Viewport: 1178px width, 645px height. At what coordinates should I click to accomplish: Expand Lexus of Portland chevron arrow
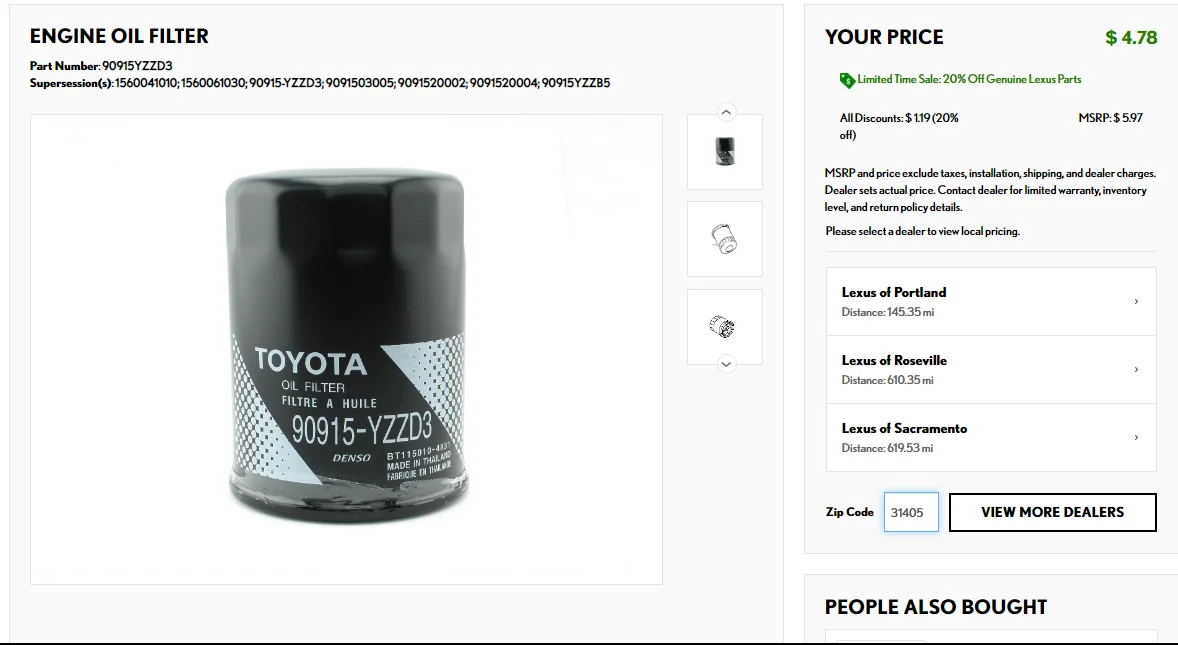click(1136, 301)
